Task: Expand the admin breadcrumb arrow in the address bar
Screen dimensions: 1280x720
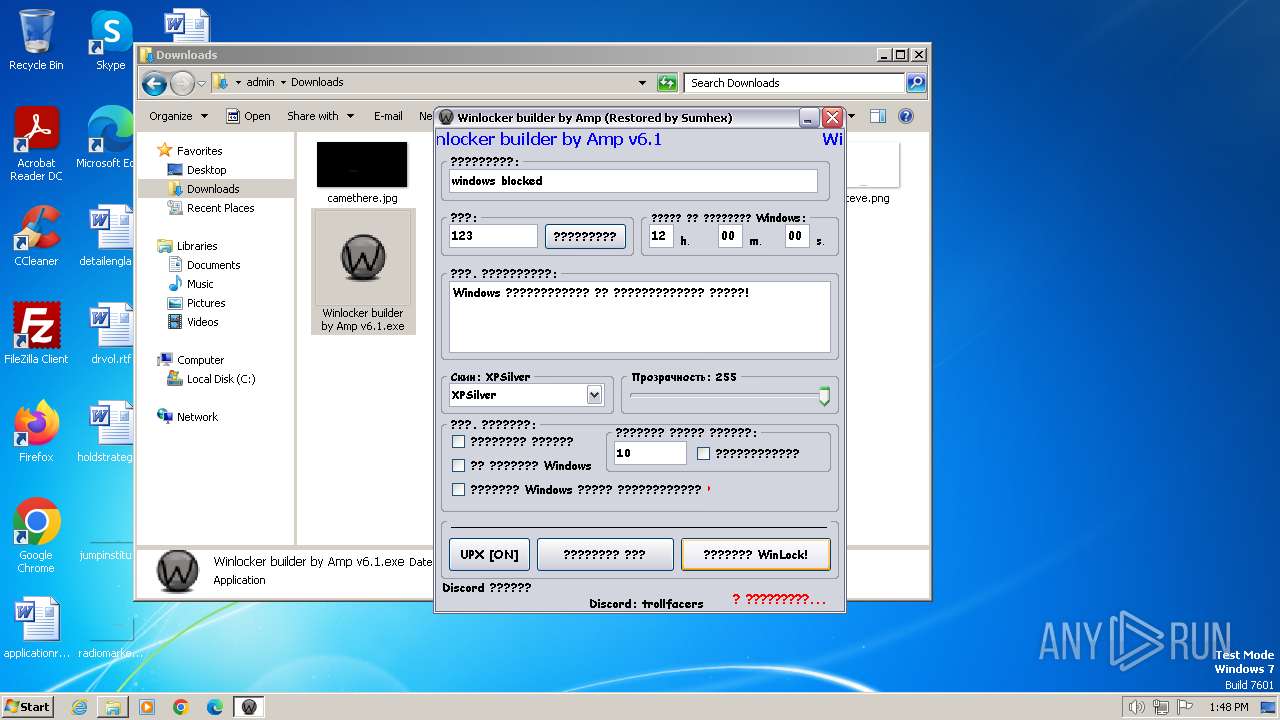Action: (283, 83)
